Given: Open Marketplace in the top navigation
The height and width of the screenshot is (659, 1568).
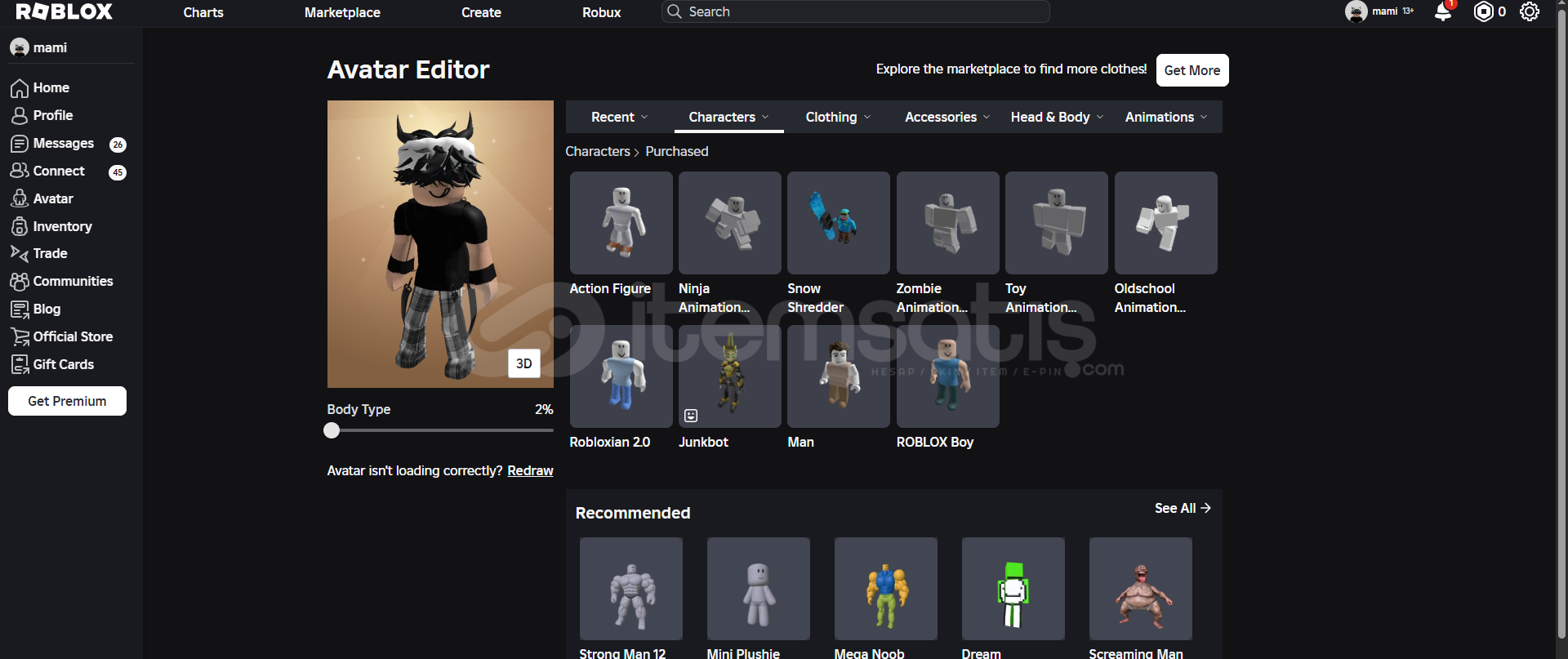Looking at the screenshot, I should click(342, 12).
